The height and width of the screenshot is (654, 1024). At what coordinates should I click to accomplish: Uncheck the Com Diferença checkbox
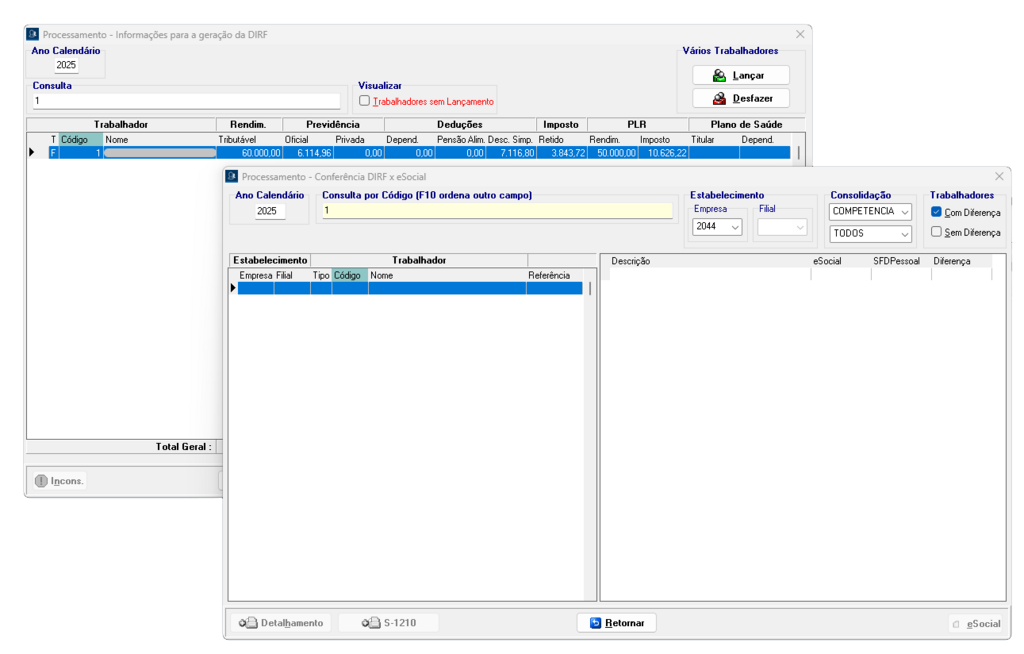(x=936, y=212)
